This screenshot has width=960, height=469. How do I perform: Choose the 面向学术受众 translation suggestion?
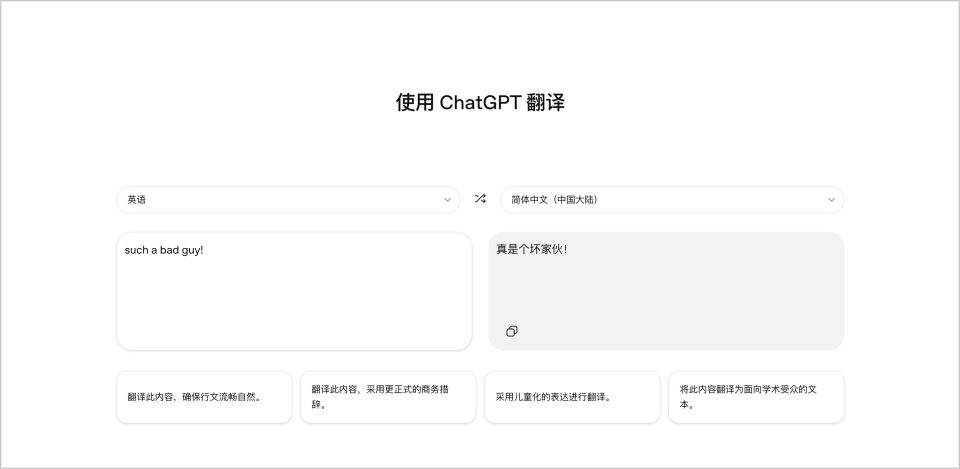pos(756,397)
